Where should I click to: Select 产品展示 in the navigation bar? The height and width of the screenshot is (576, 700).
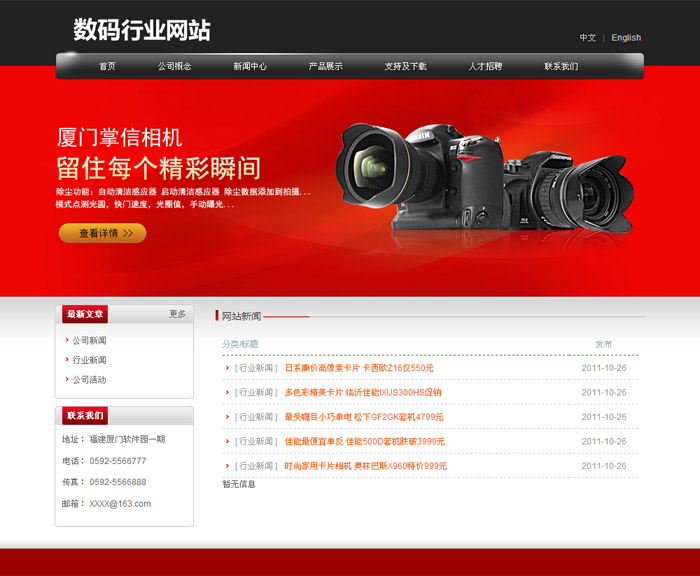[325, 66]
